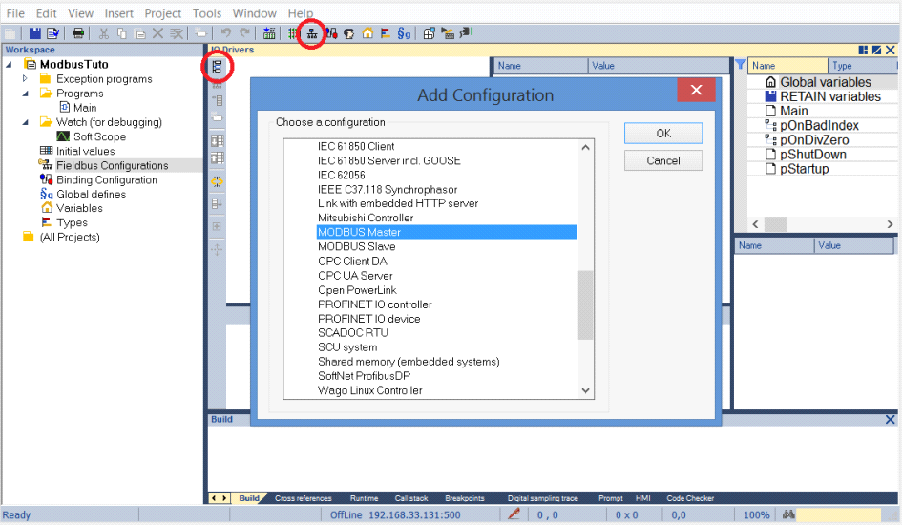The image size is (904, 526).
Task: Click the configuration list down arrow
Action: pos(586,390)
